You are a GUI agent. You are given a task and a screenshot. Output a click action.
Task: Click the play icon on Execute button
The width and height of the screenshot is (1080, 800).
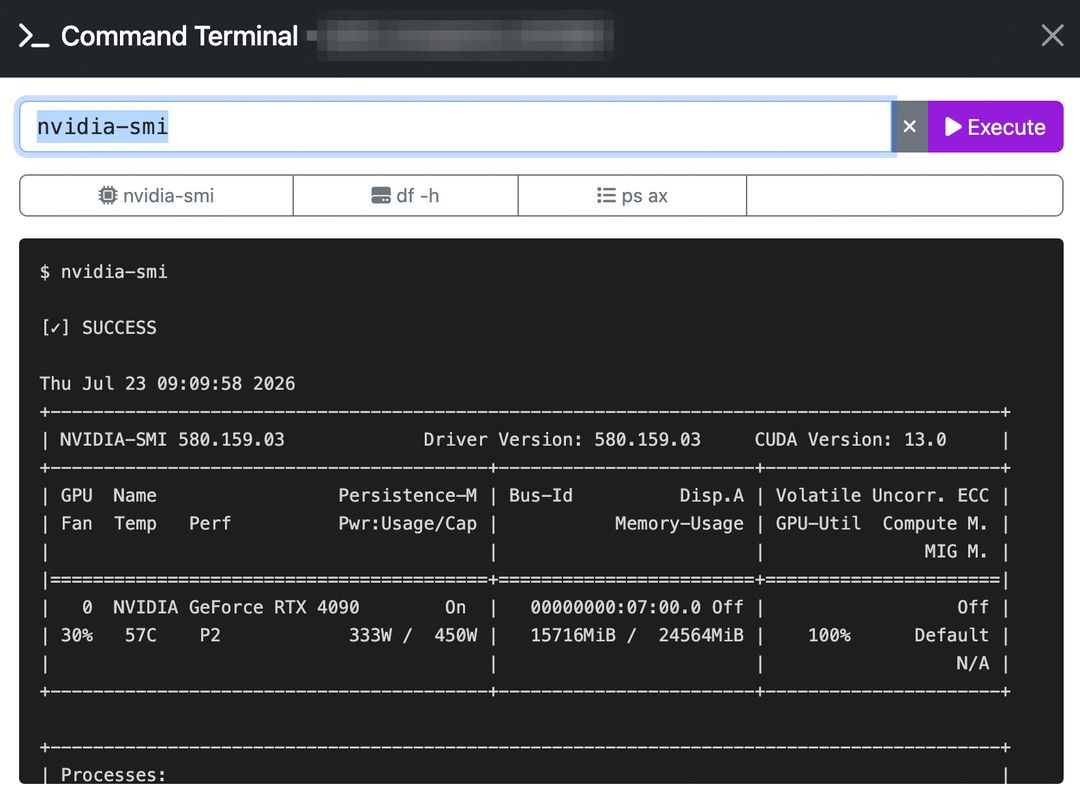pos(953,127)
